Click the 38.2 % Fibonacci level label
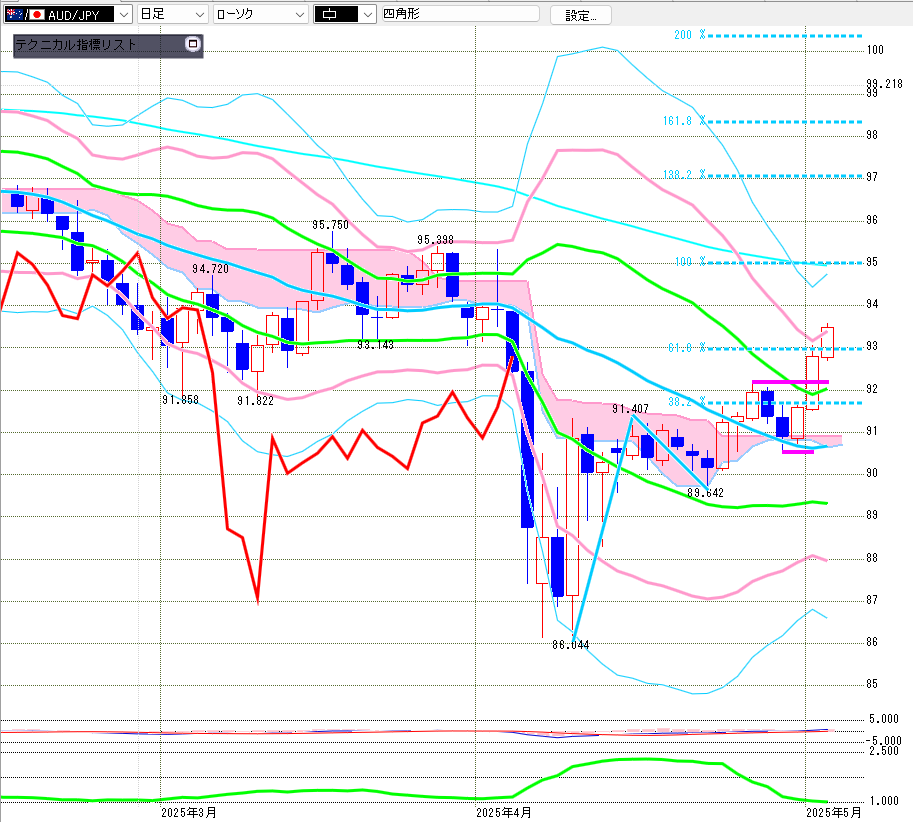The width and height of the screenshot is (913, 822). pyautogui.click(x=686, y=402)
